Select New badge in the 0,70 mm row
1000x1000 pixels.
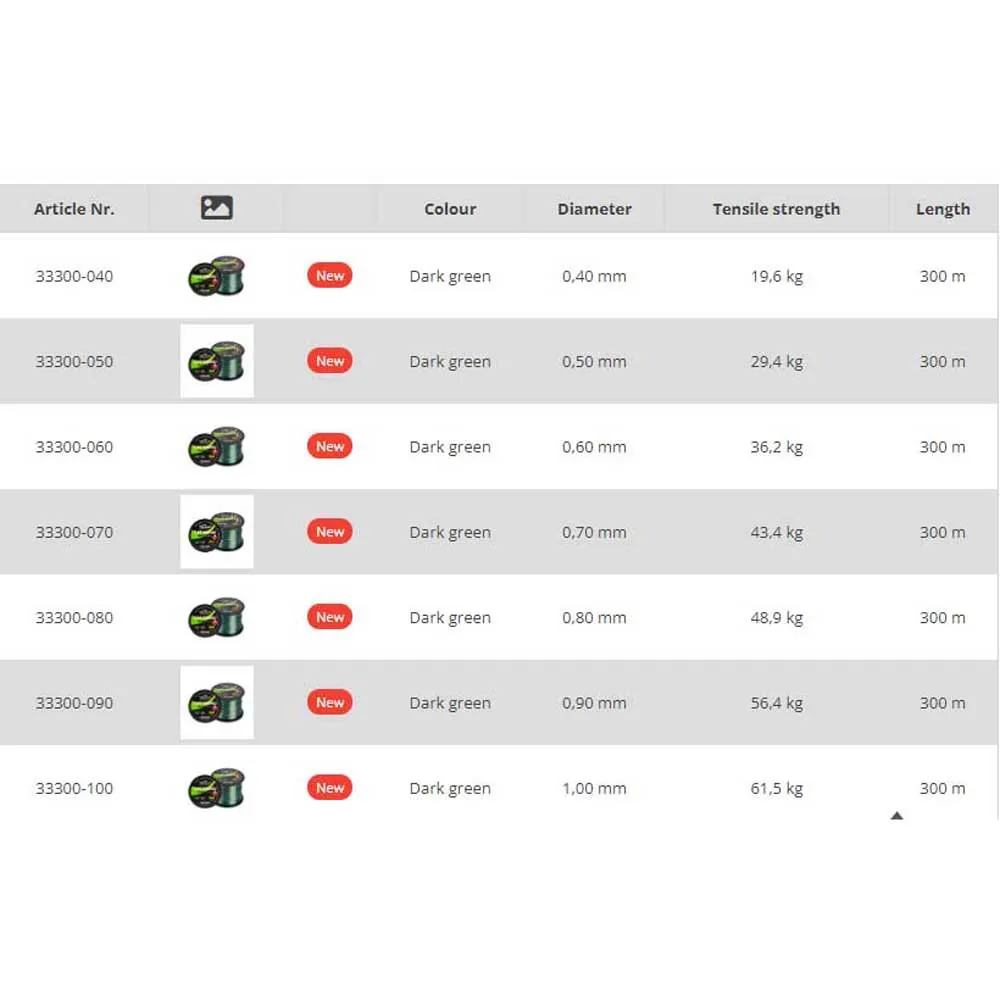click(x=330, y=532)
